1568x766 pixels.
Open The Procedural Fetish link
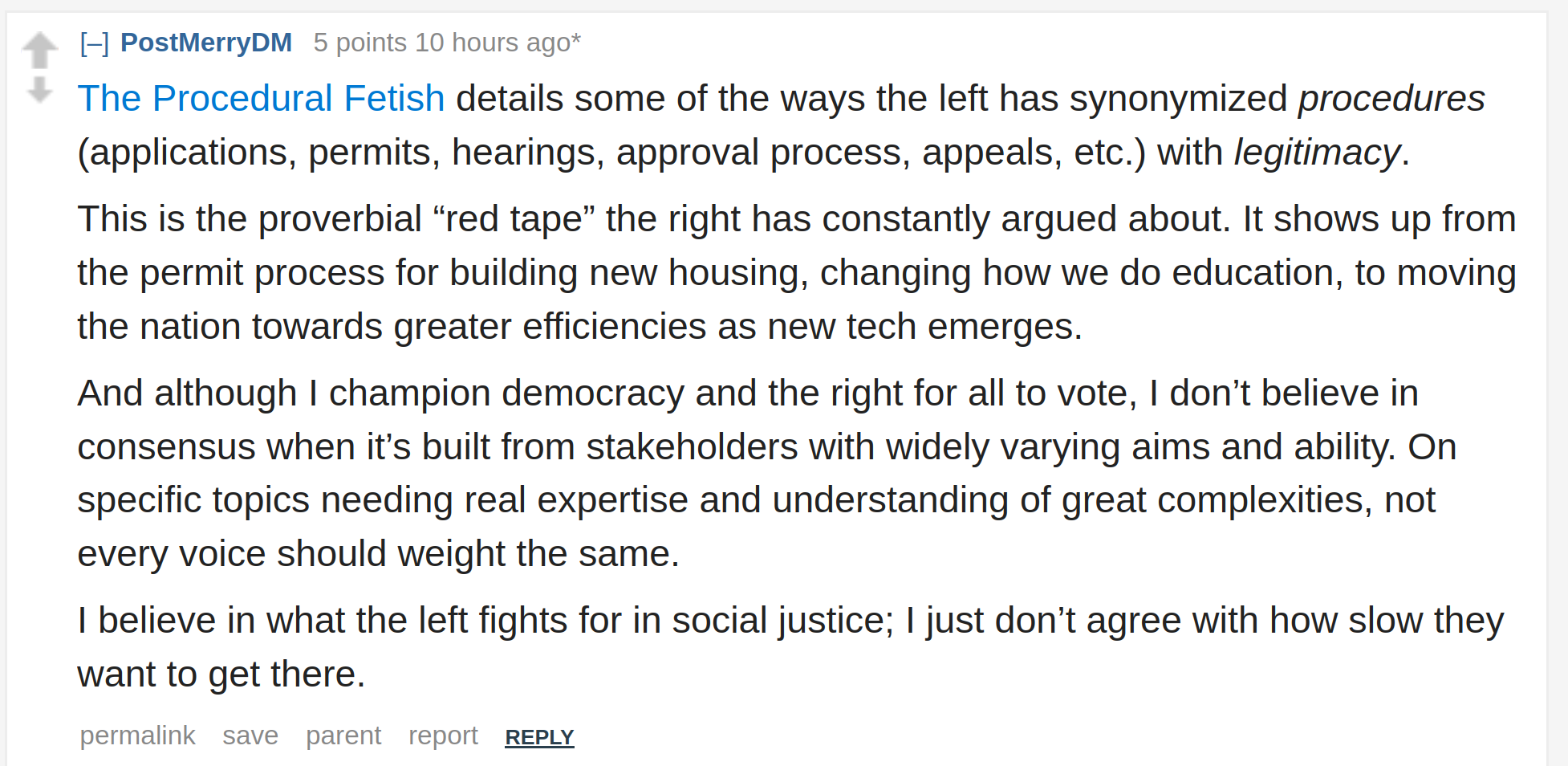click(x=261, y=99)
